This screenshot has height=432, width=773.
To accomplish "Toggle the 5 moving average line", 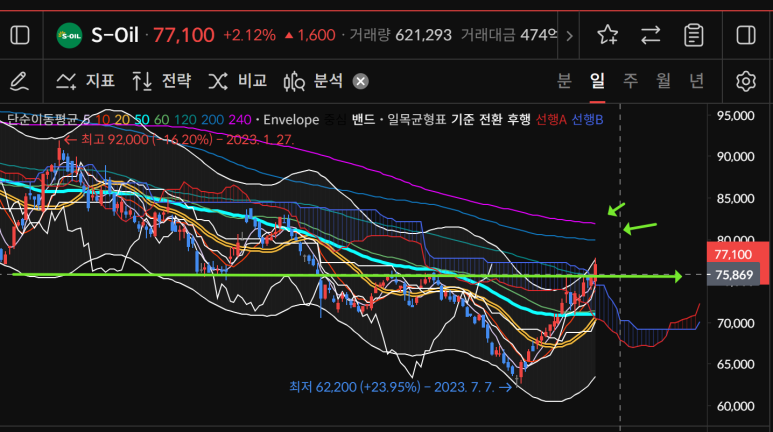I will 86,119.
